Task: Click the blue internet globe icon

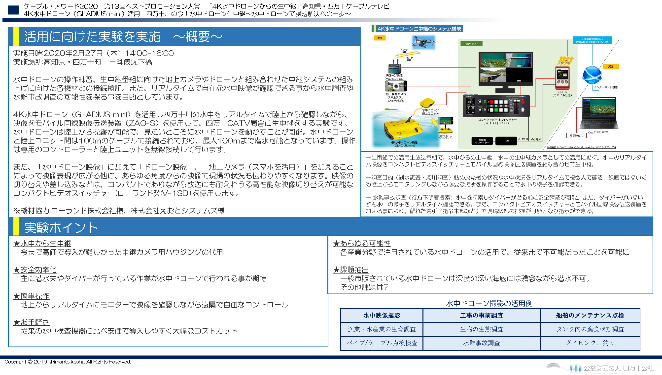Action: 592,75
